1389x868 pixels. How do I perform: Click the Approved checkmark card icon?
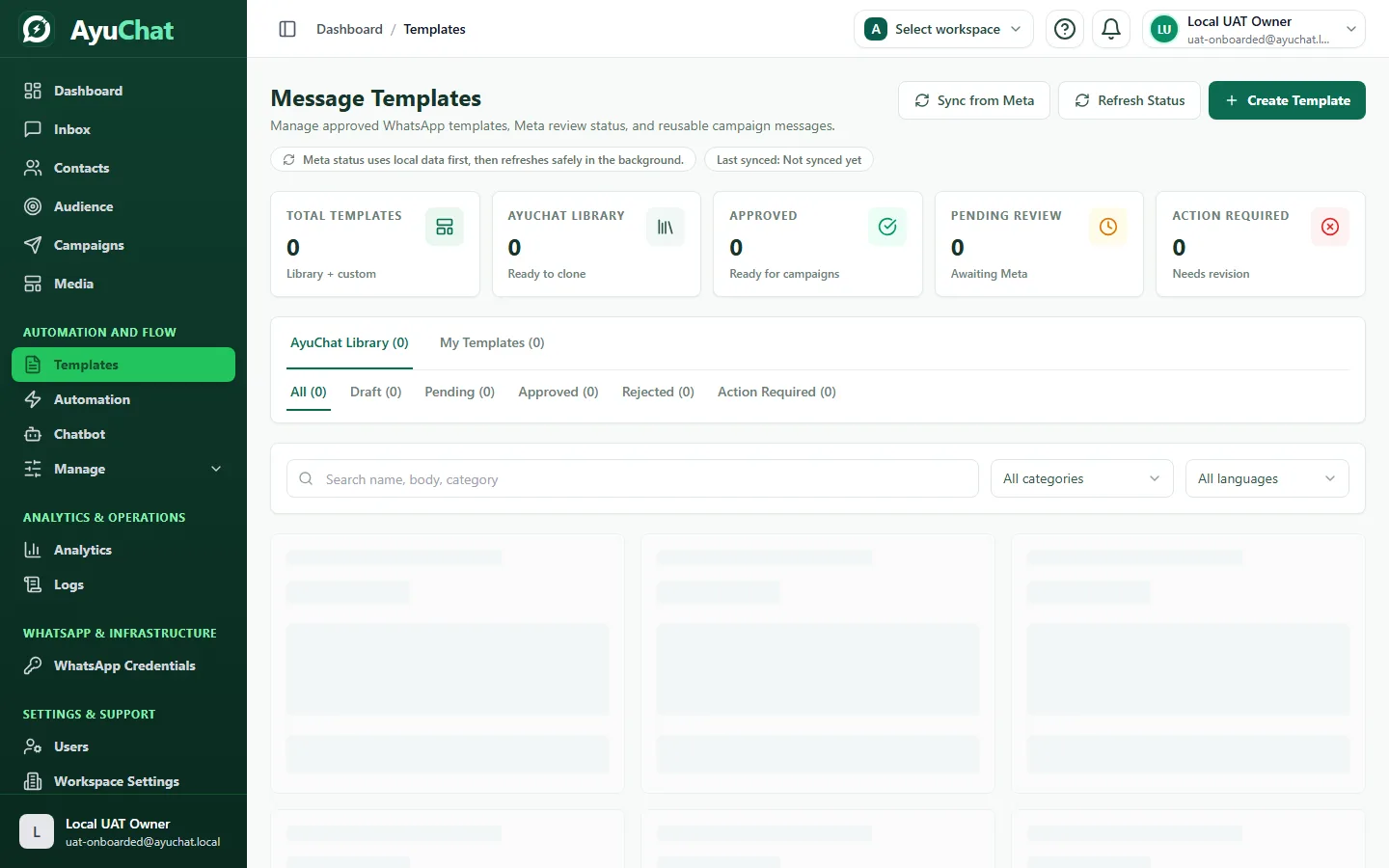click(x=887, y=227)
